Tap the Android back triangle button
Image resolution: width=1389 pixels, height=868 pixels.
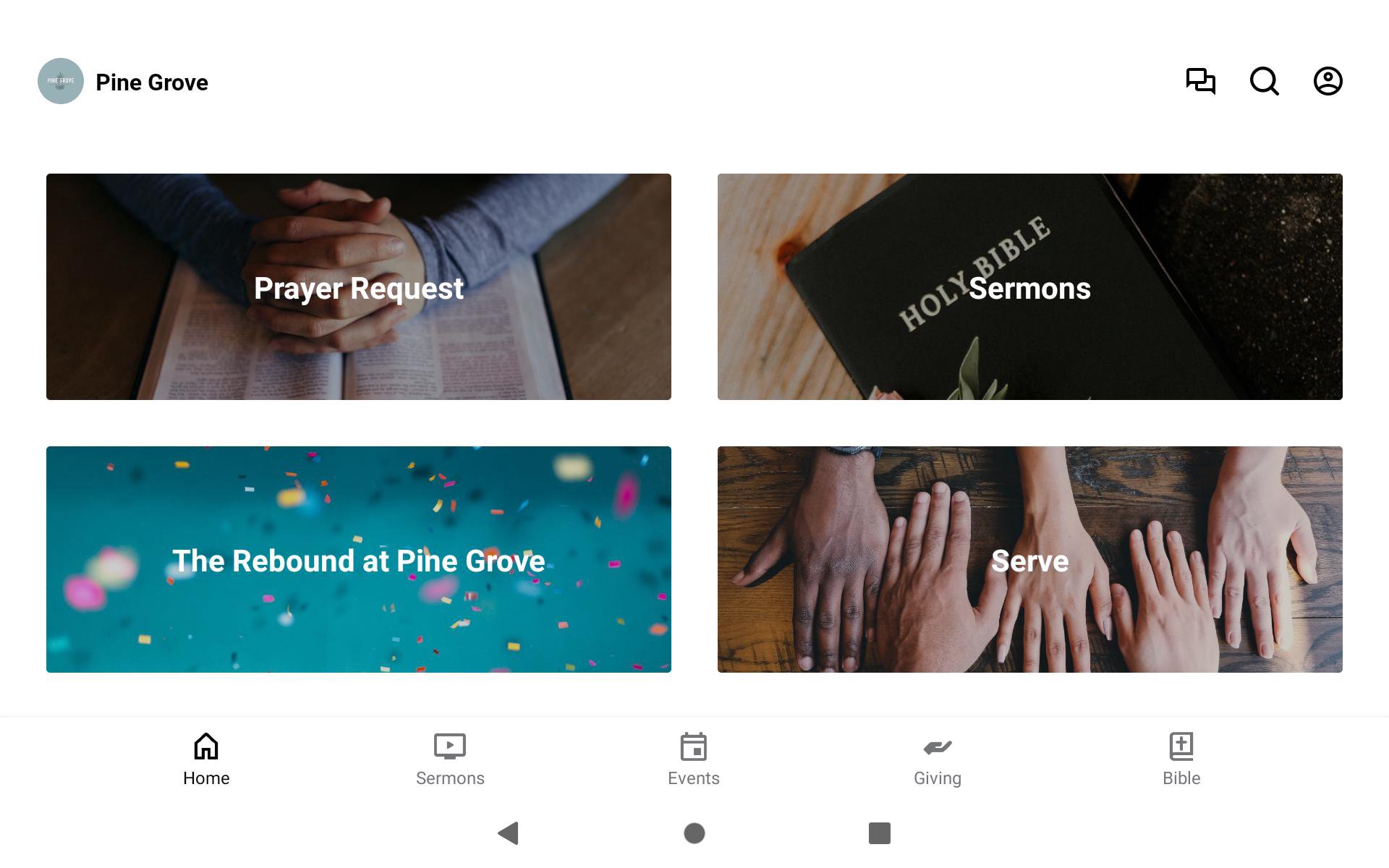pyautogui.click(x=509, y=833)
